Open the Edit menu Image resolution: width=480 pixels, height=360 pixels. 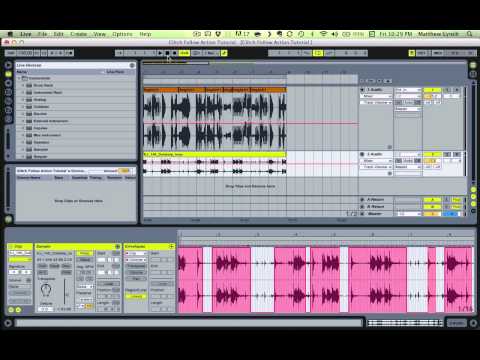click(x=58, y=34)
